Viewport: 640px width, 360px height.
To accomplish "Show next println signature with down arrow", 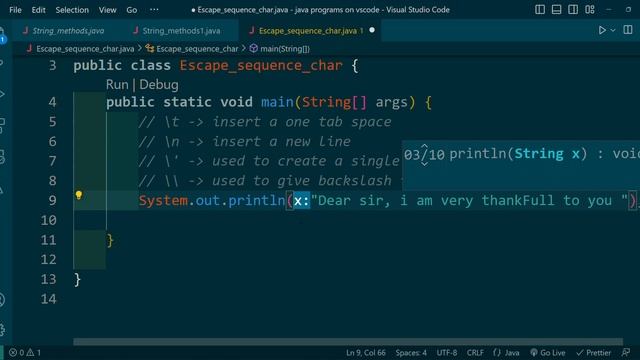I will point(424,163).
